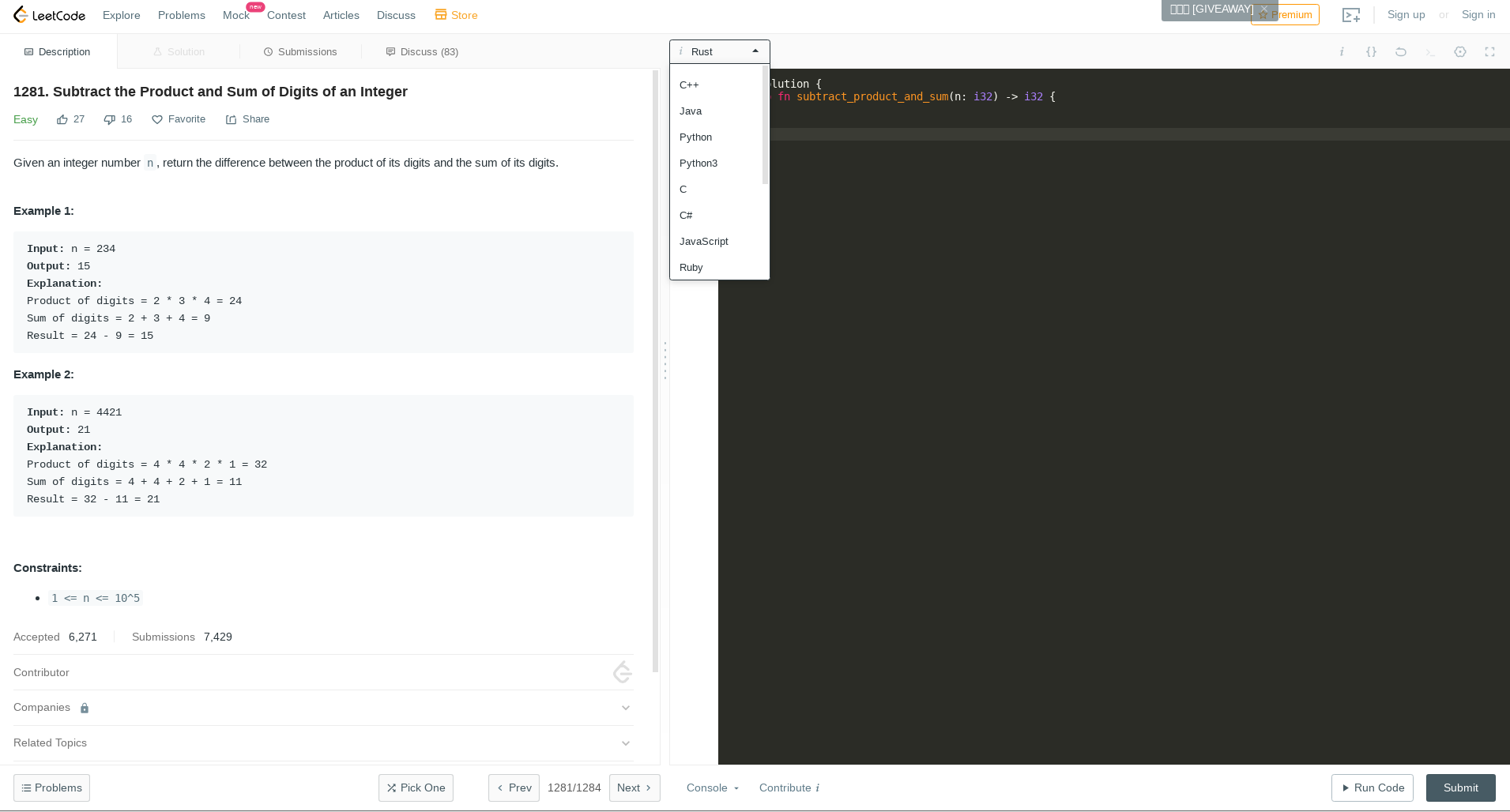Open the Console dropdown
The height and width of the screenshot is (812, 1510).
[713, 788]
